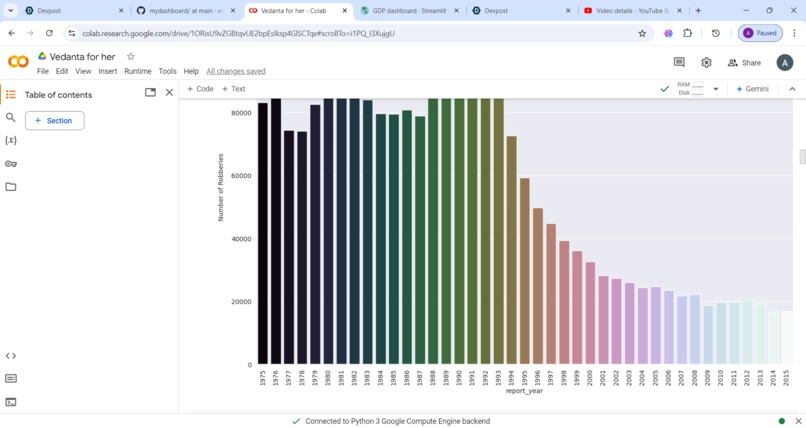The width and height of the screenshot is (806, 428).
Task: Open the comments icon near Share
Action: click(679, 62)
